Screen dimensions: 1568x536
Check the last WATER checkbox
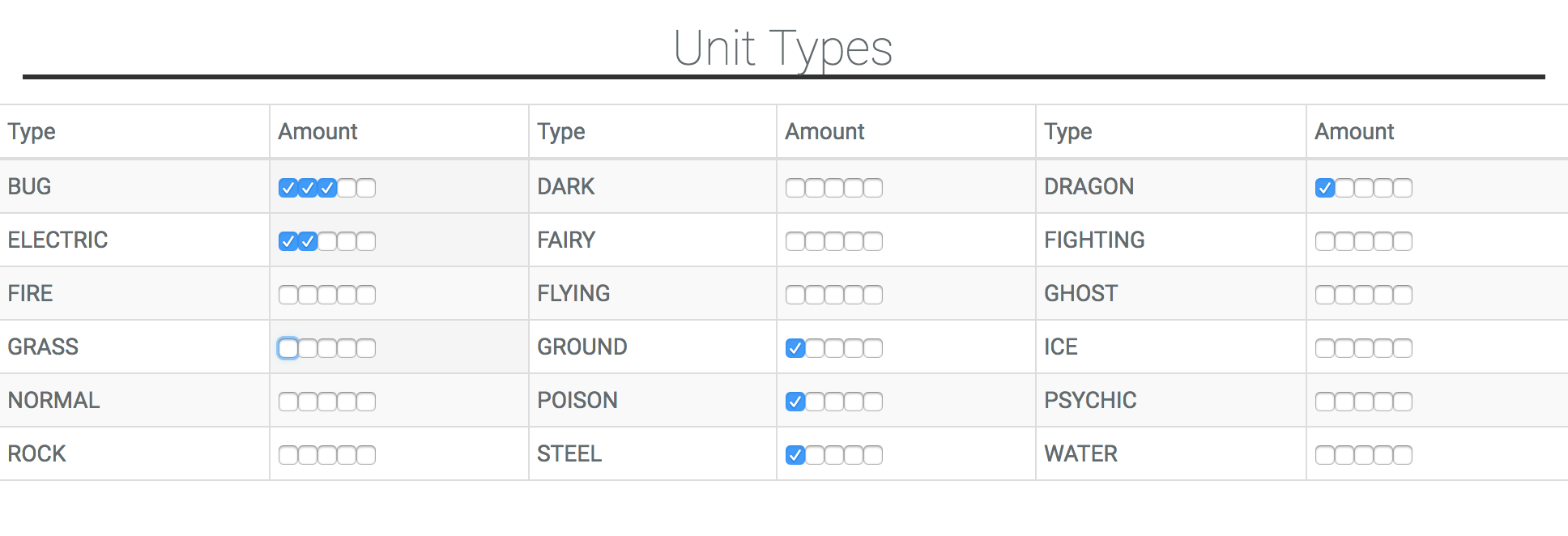(1403, 455)
